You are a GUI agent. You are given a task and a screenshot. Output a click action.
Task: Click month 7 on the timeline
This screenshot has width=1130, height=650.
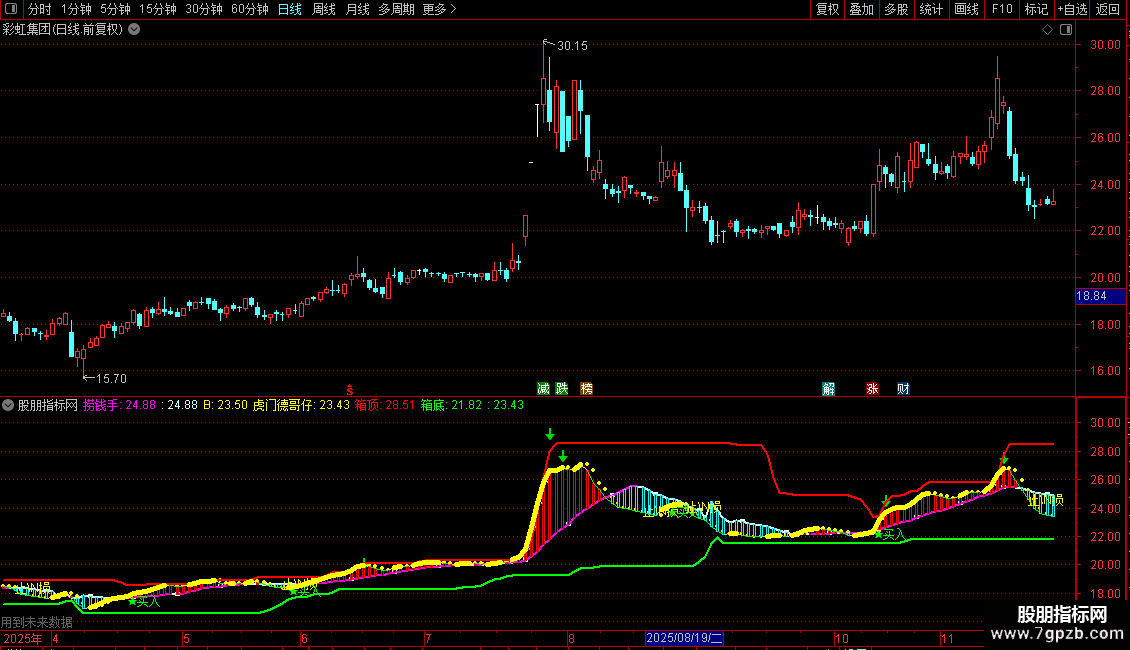point(428,638)
